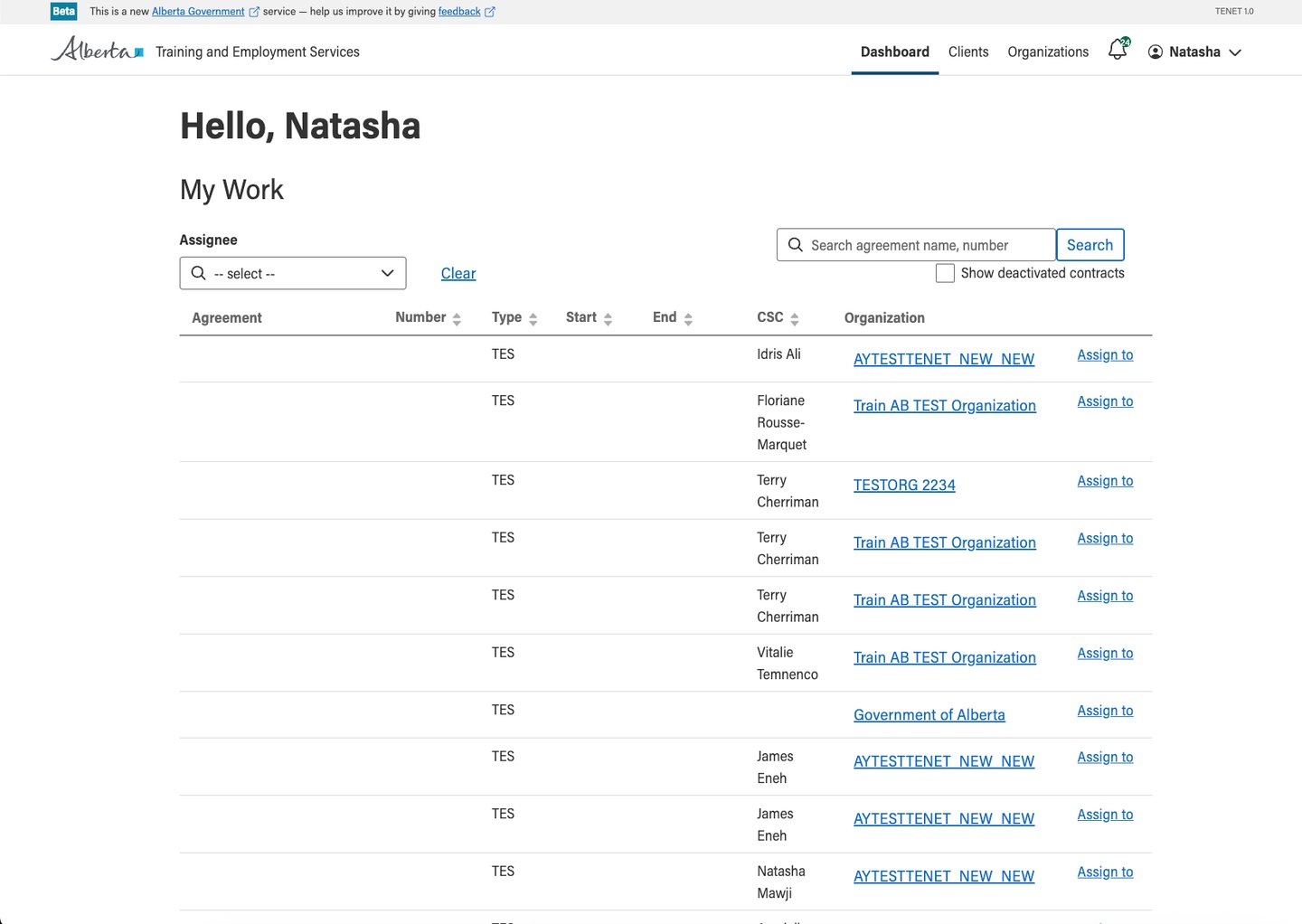Sort table by CSC column
The width and height of the screenshot is (1302, 924).
[x=795, y=318]
